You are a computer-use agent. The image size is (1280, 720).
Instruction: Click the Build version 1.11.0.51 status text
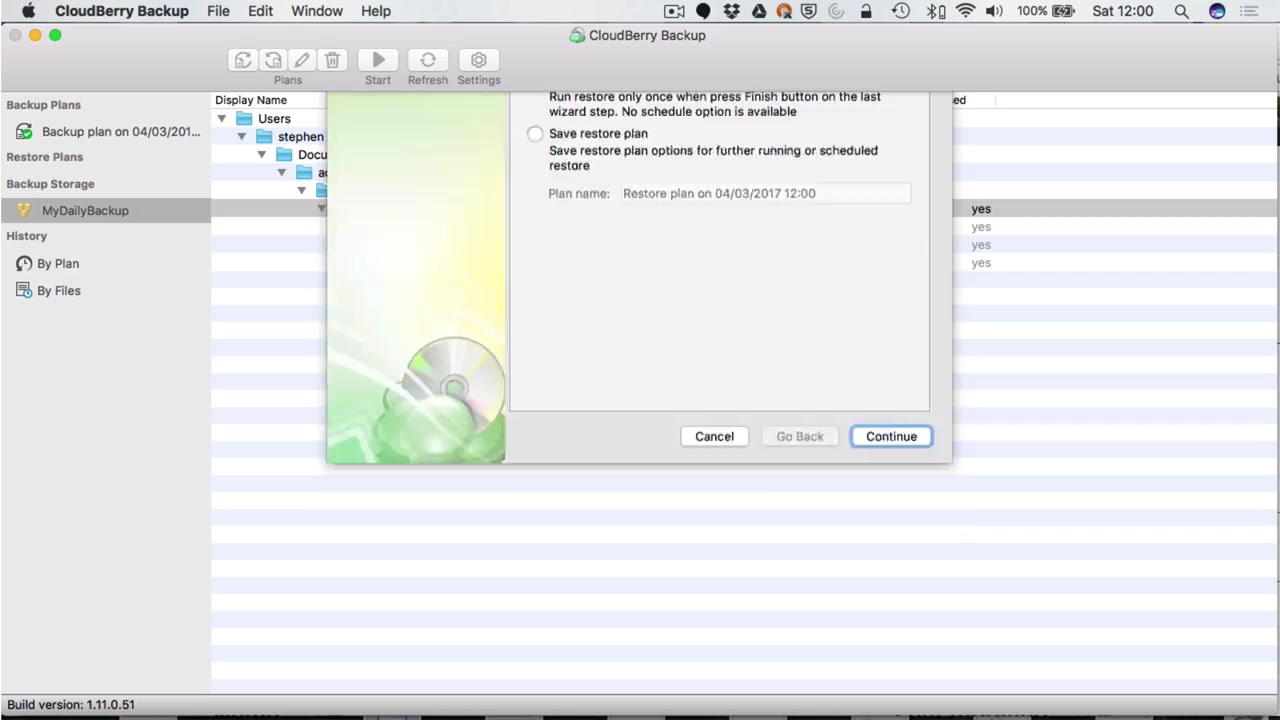[x=71, y=705]
